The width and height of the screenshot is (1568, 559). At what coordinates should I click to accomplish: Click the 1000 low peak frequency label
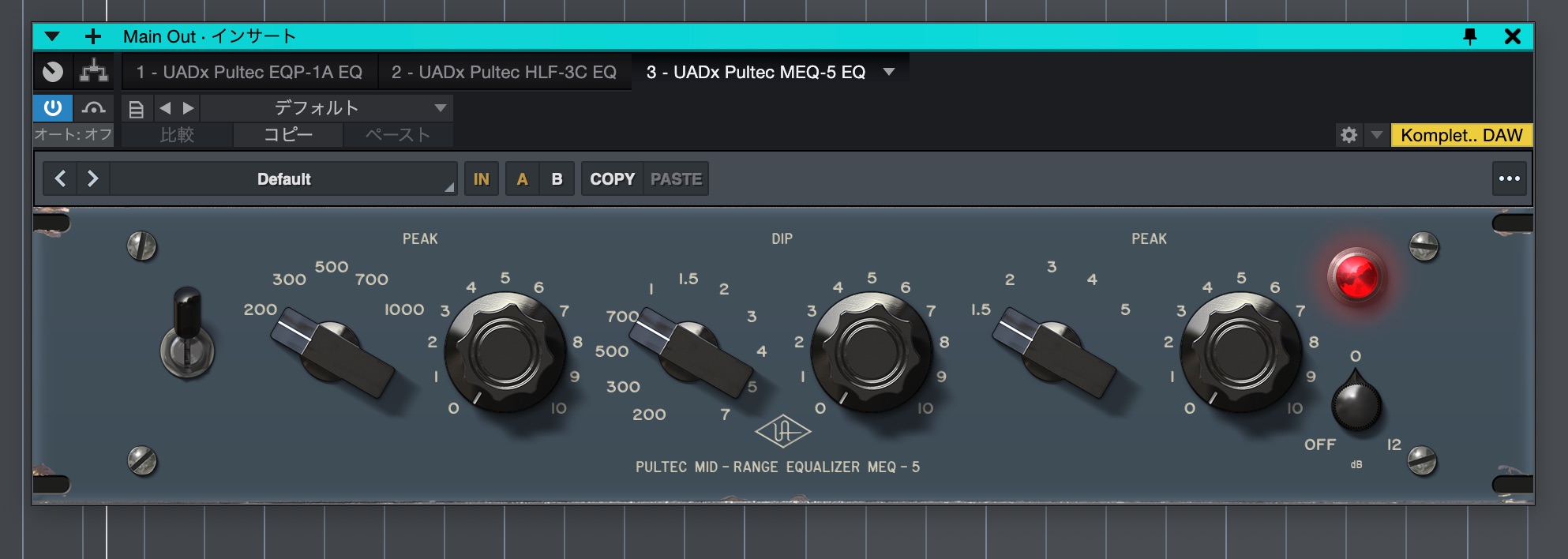(x=404, y=310)
